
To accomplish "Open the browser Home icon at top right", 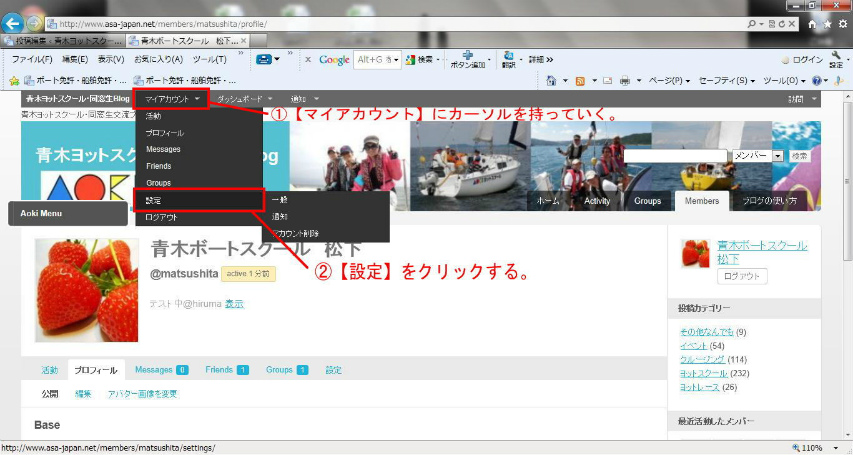I will point(812,24).
